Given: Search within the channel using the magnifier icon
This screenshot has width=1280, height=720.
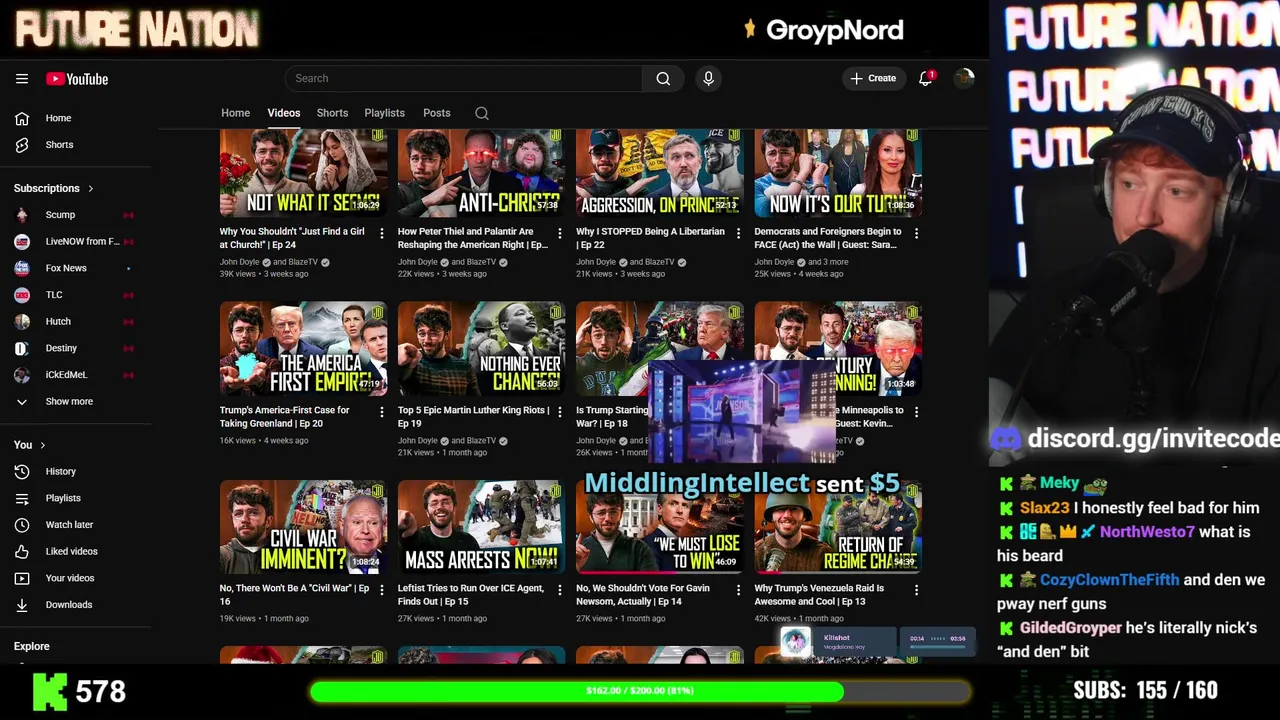Looking at the screenshot, I should tap(482, 113).
